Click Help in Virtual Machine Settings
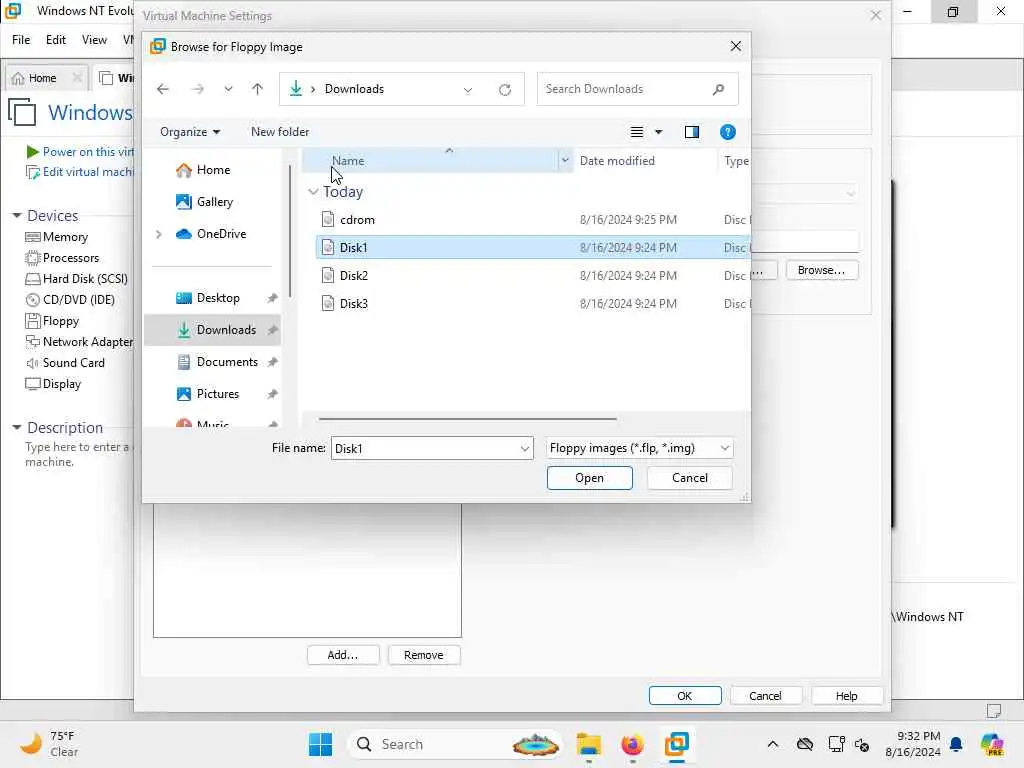This screenshot has width=1024, height=768. (x=847, y=696)
